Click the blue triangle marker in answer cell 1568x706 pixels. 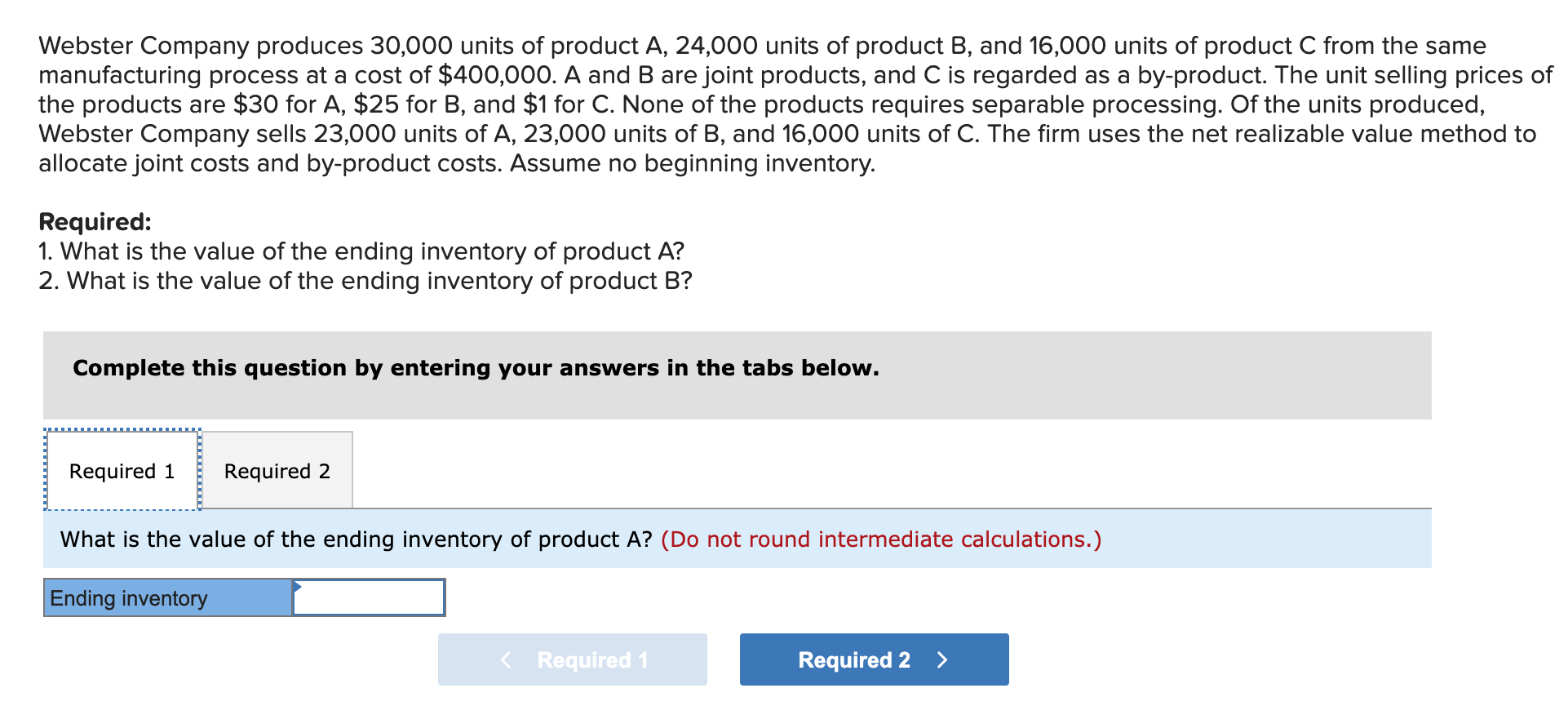click(x=297, y=586)
